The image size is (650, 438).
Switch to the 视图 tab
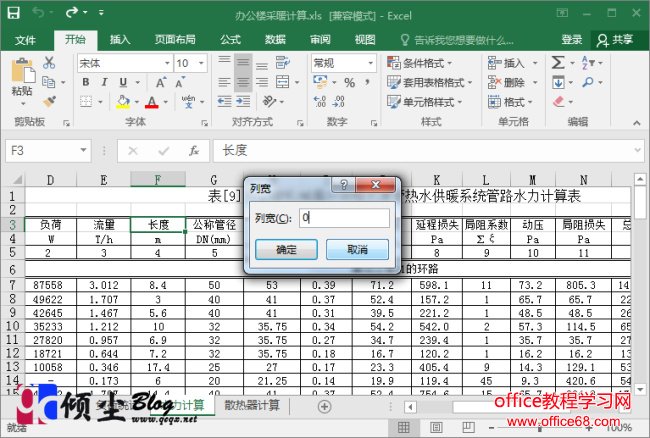click(x=365, y=40)
